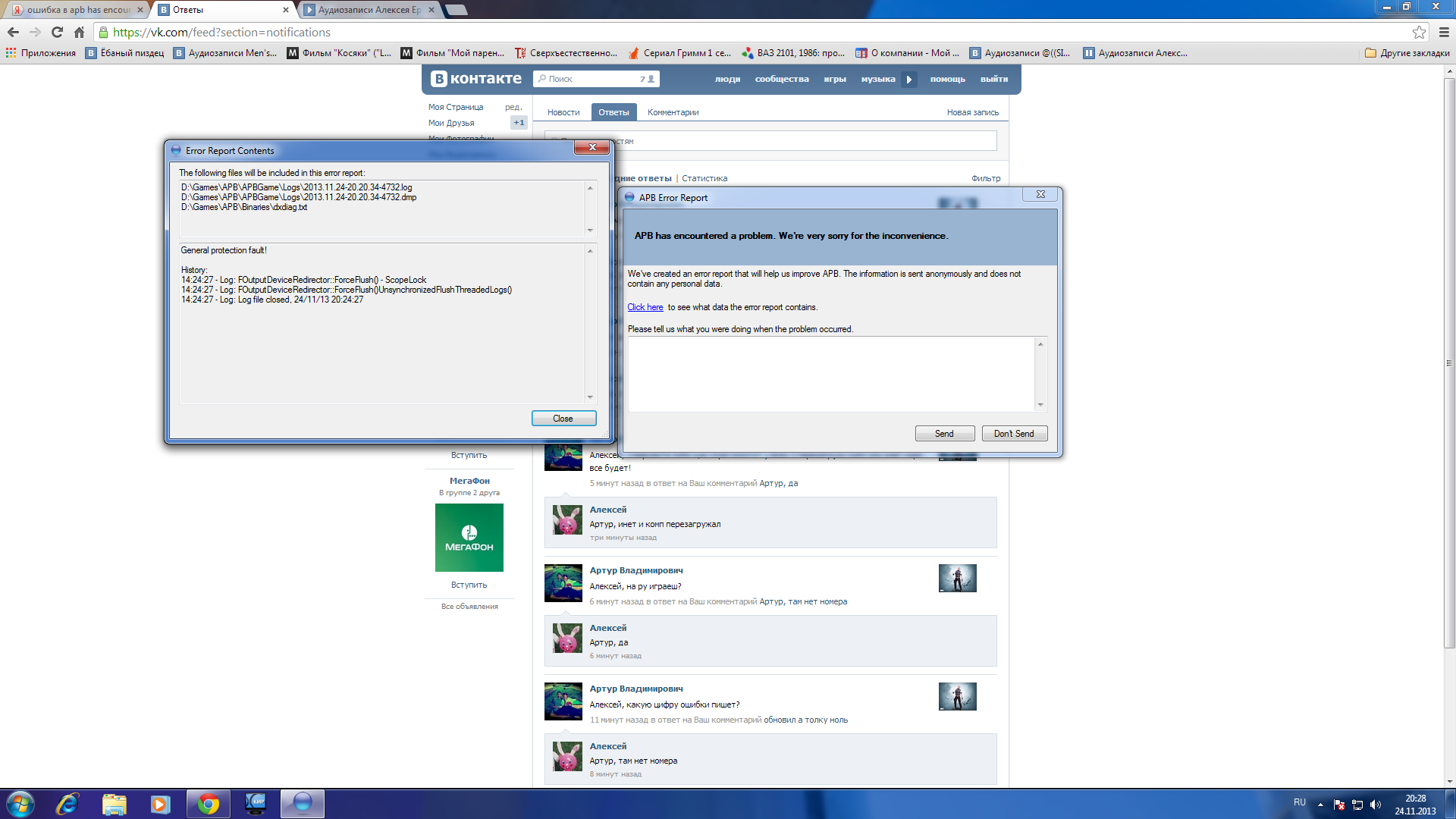Click the 'Click here' report link

(x=645, y=307)
